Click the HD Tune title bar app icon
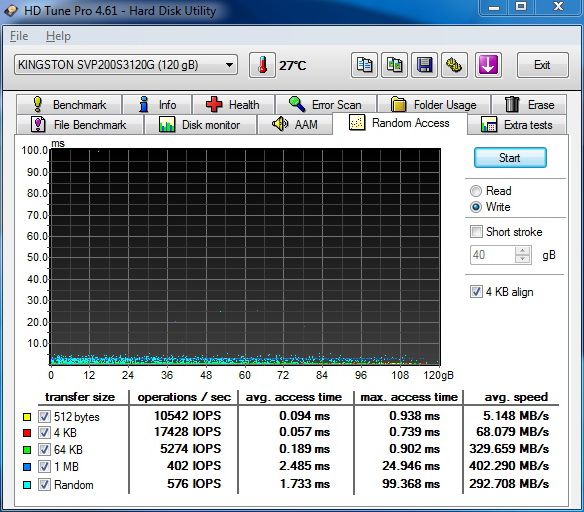Image resolution: width=584 pixels, height=512 pixels. (11, 10)
